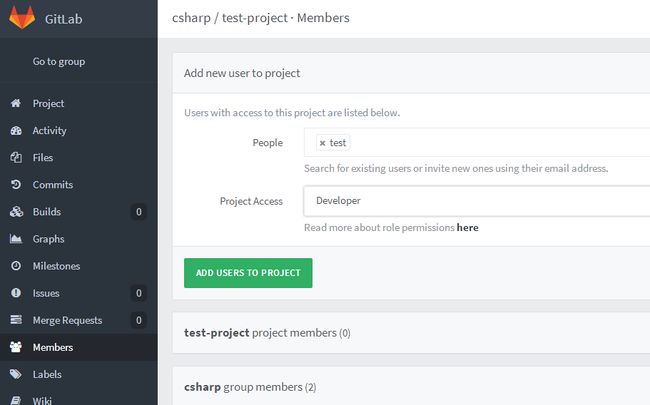Click Add Users to Project button
Screen dimensions: 650x405
[248, 273]
